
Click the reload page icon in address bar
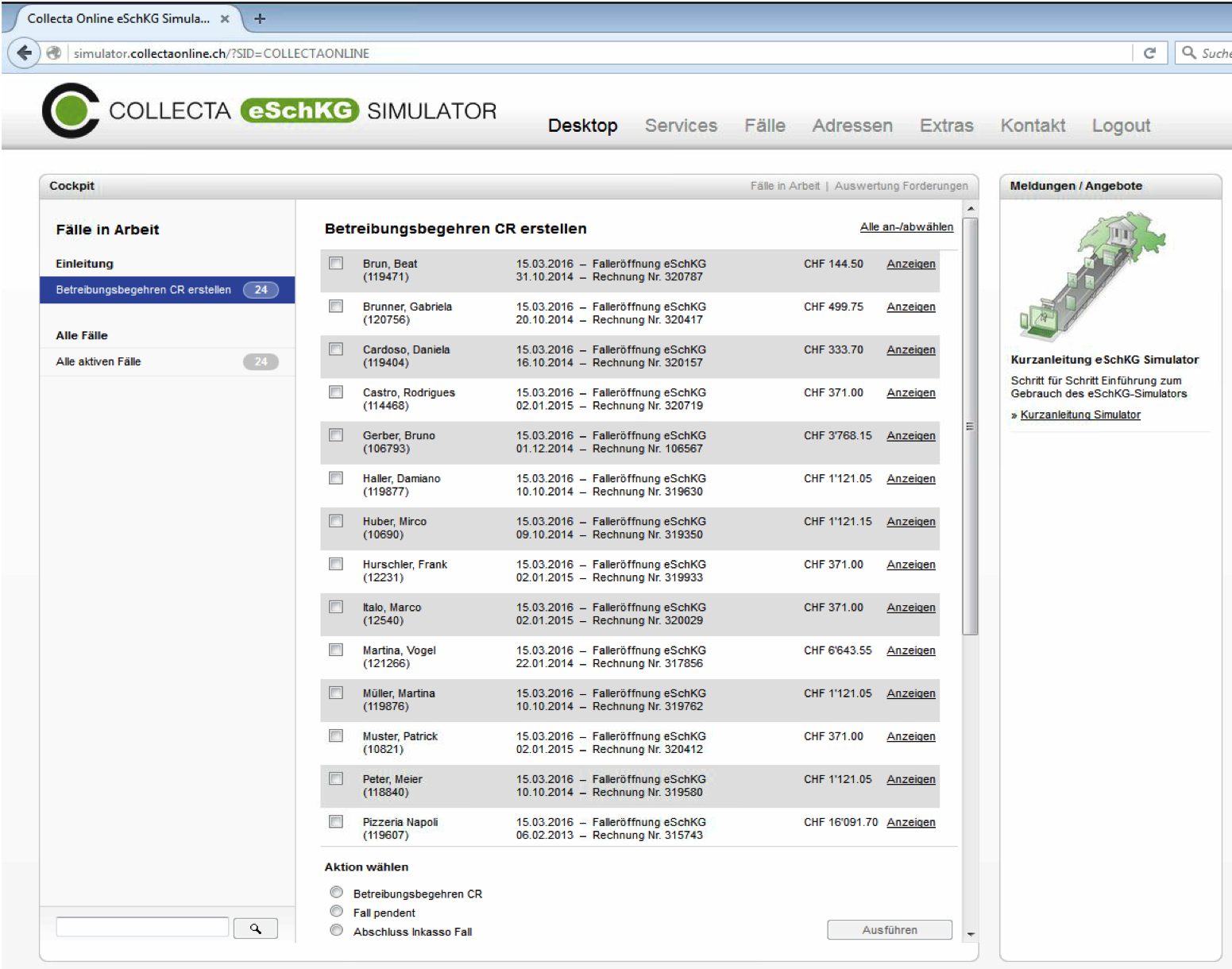[x=1149, y=53]
